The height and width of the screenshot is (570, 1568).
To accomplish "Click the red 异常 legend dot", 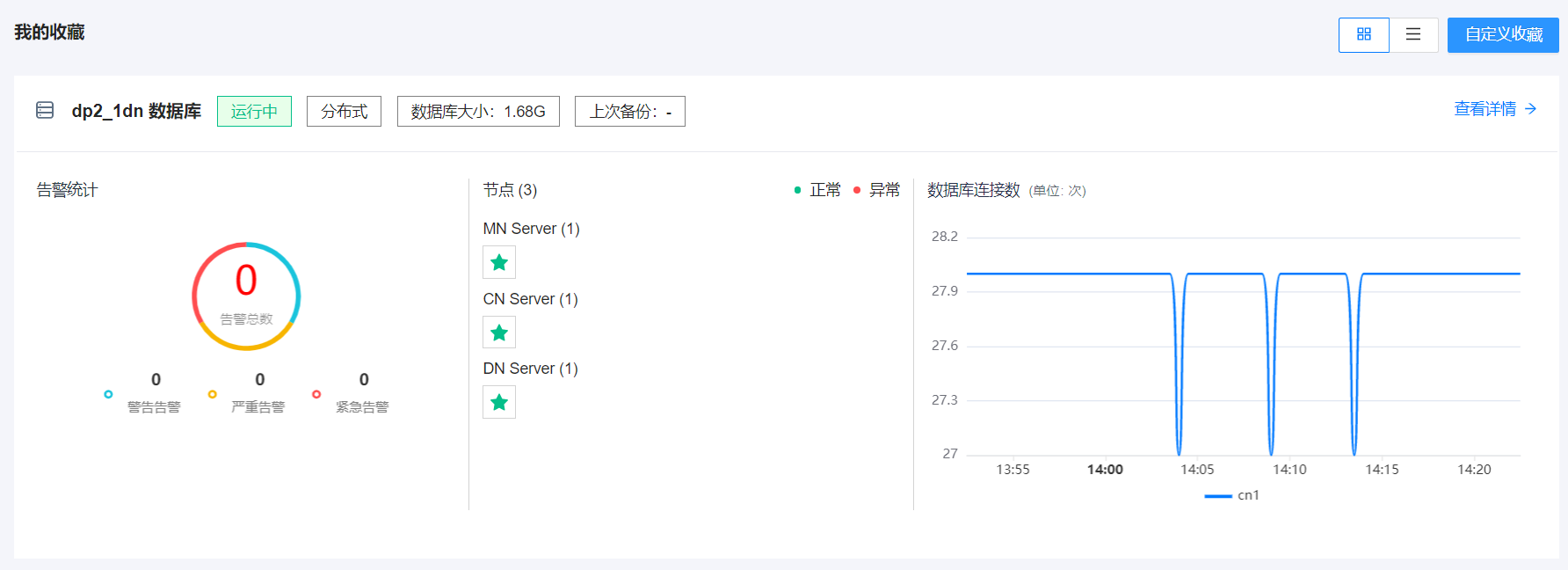I will tap(857, 190).
